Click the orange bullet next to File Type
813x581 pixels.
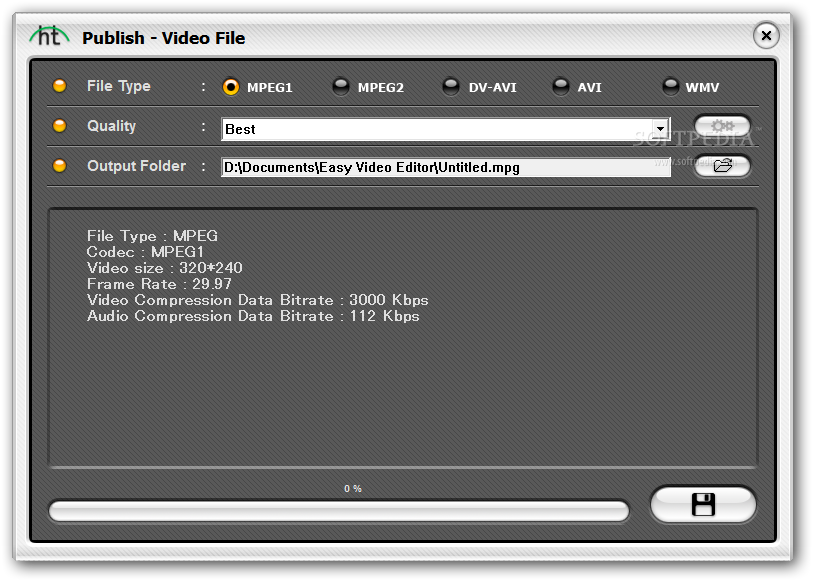60,86
